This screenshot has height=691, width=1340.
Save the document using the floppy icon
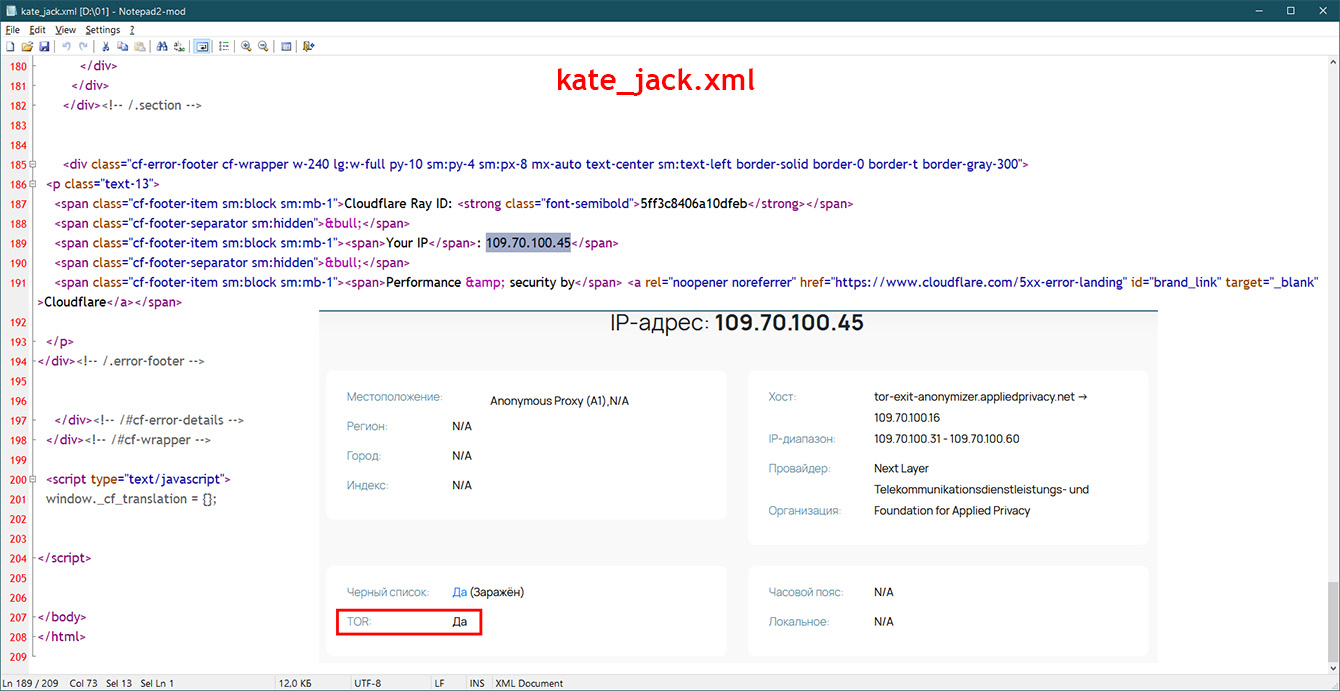[44, 47]
